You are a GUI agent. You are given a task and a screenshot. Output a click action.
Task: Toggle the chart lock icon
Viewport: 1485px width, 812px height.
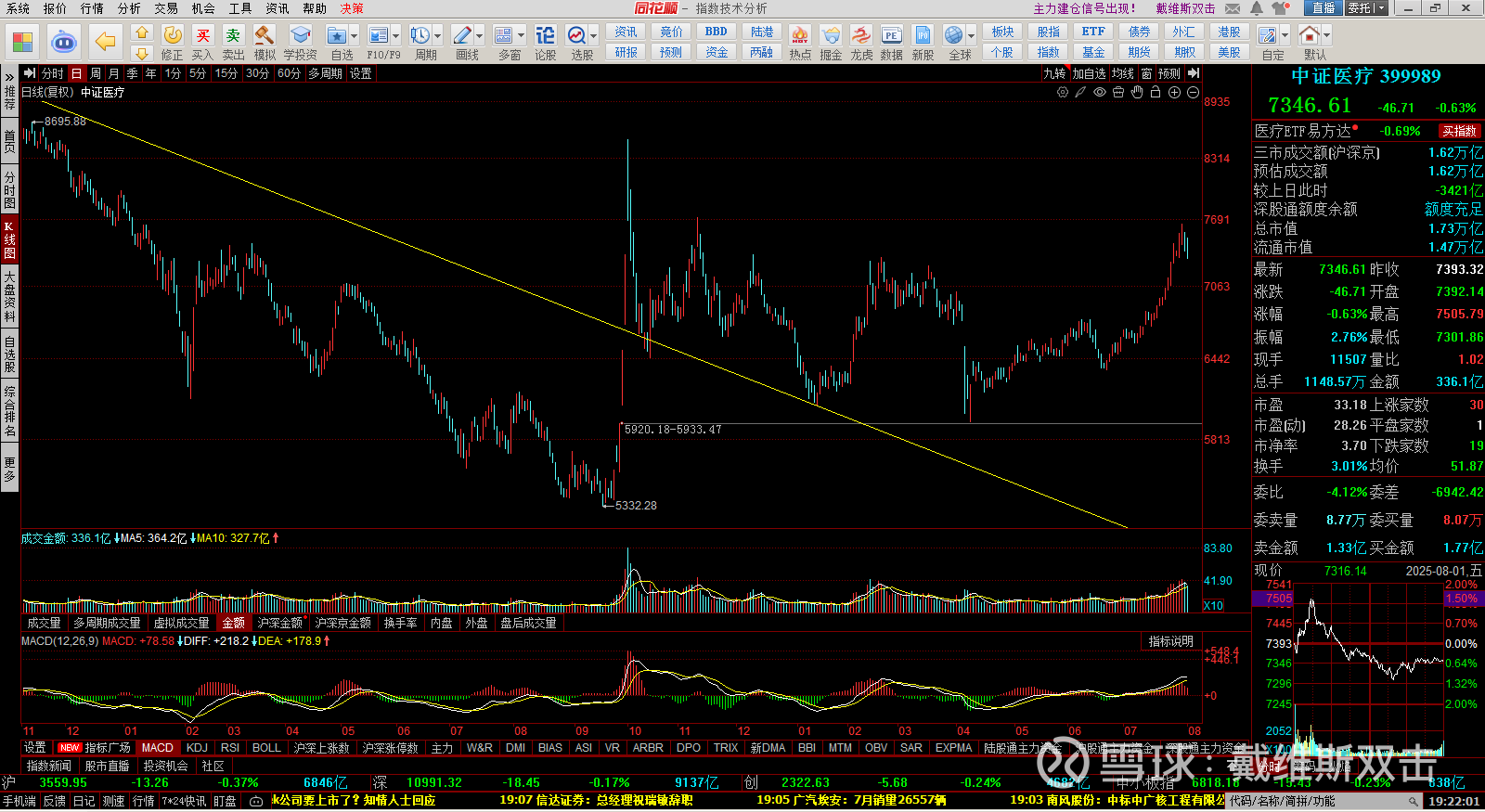click(x=1156, y=92)
